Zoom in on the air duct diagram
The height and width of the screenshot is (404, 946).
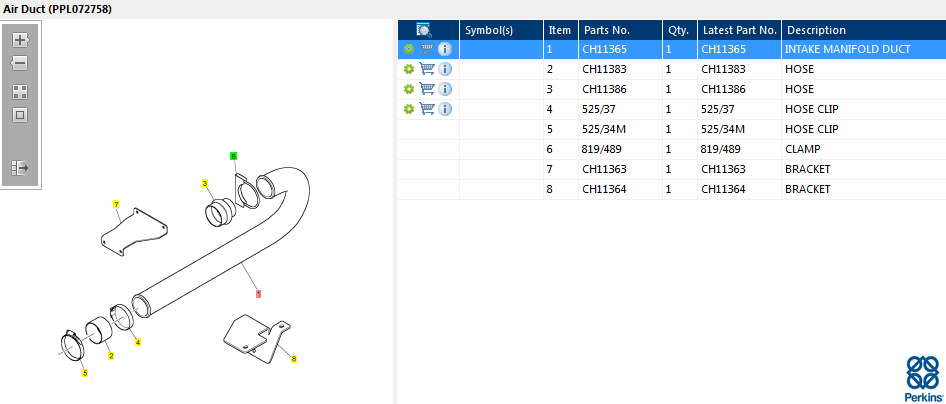point(21,40)
